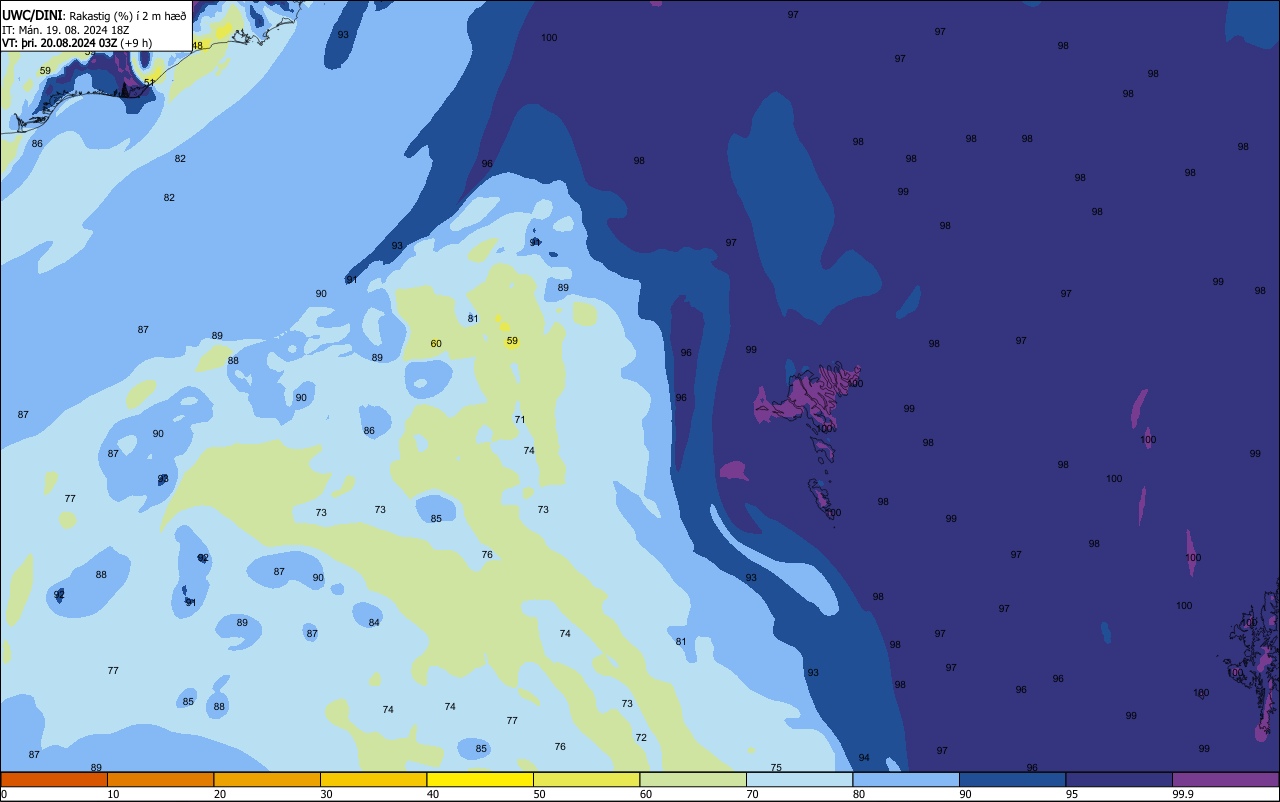This screenshot has height=802, width=1280.
Task: Click the humidity value '84' on map
Action: (374, 623)
